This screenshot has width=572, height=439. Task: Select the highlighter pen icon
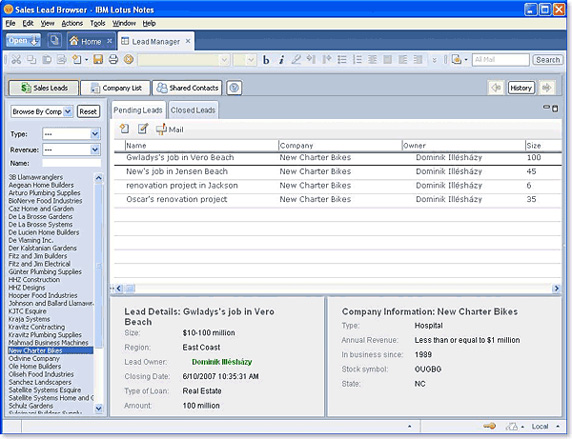click(x=296, y=59)
